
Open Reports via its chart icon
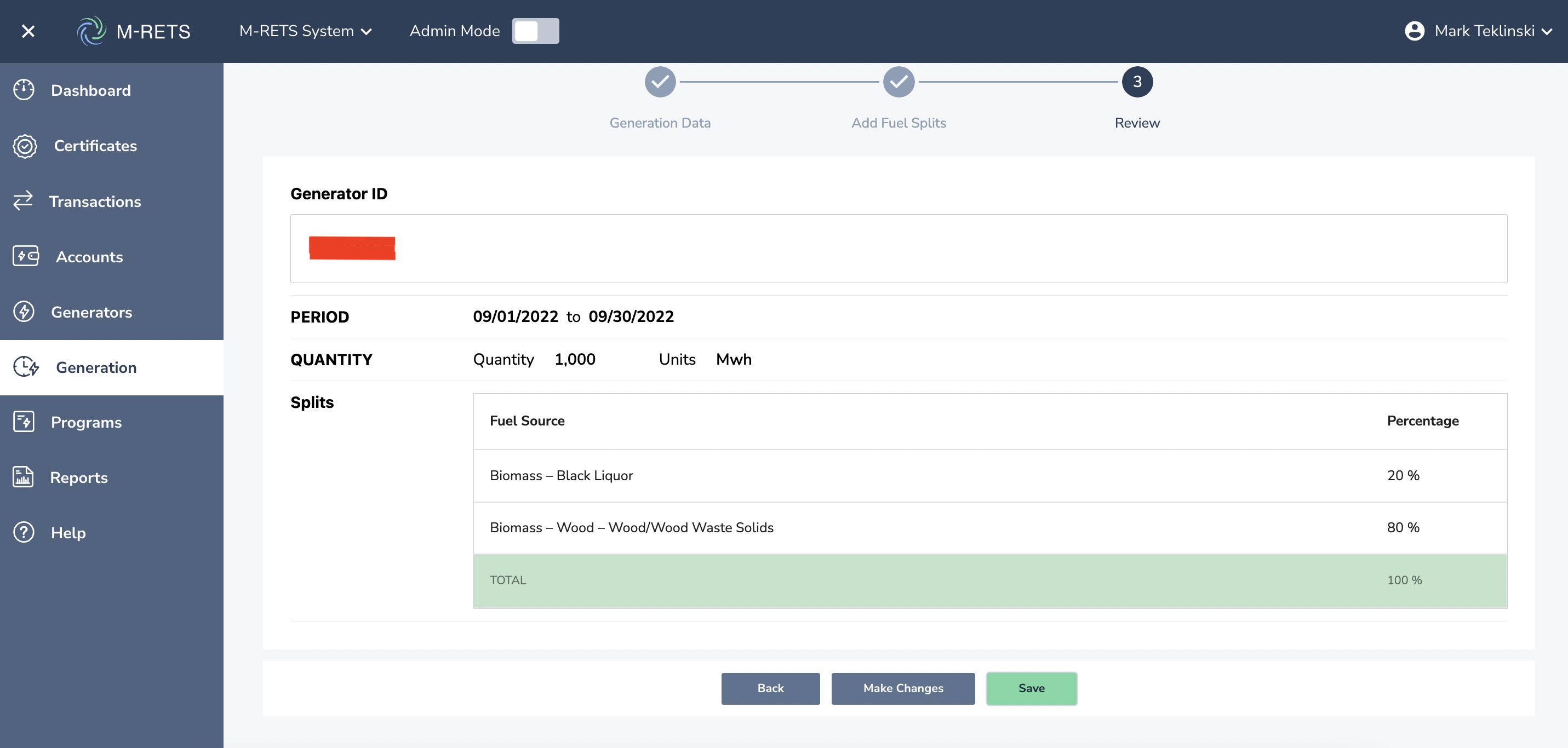point(23,477)
